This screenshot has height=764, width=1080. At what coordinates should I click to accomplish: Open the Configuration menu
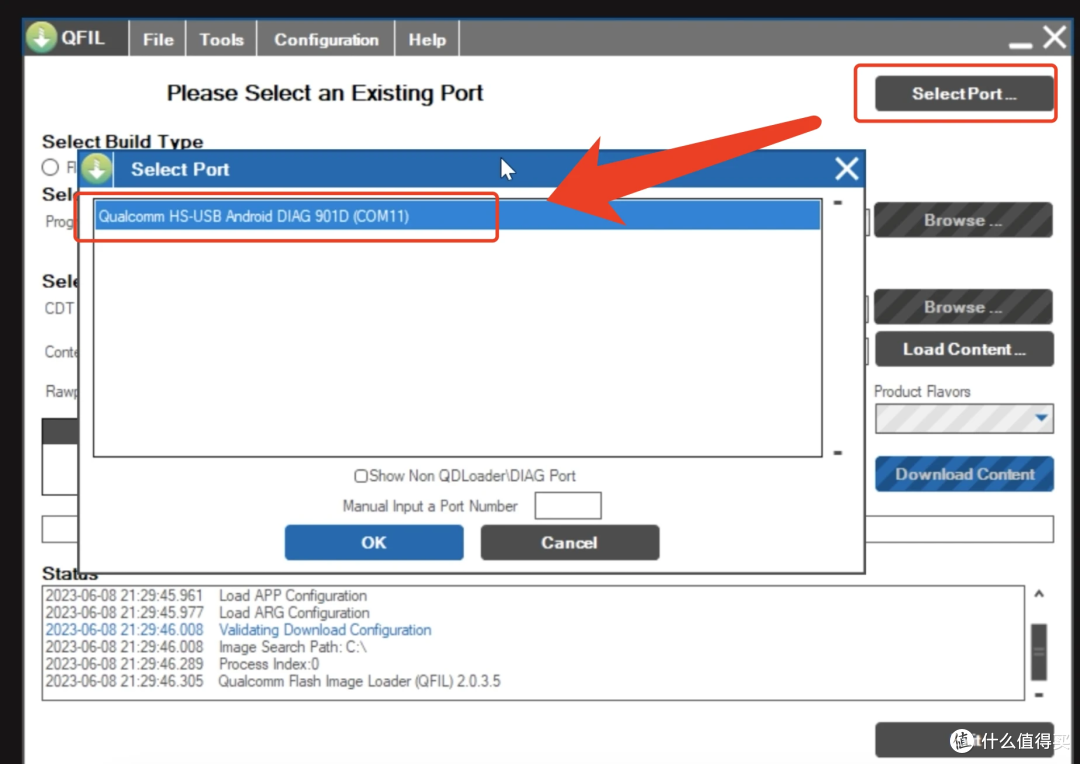tap(326, 39)
